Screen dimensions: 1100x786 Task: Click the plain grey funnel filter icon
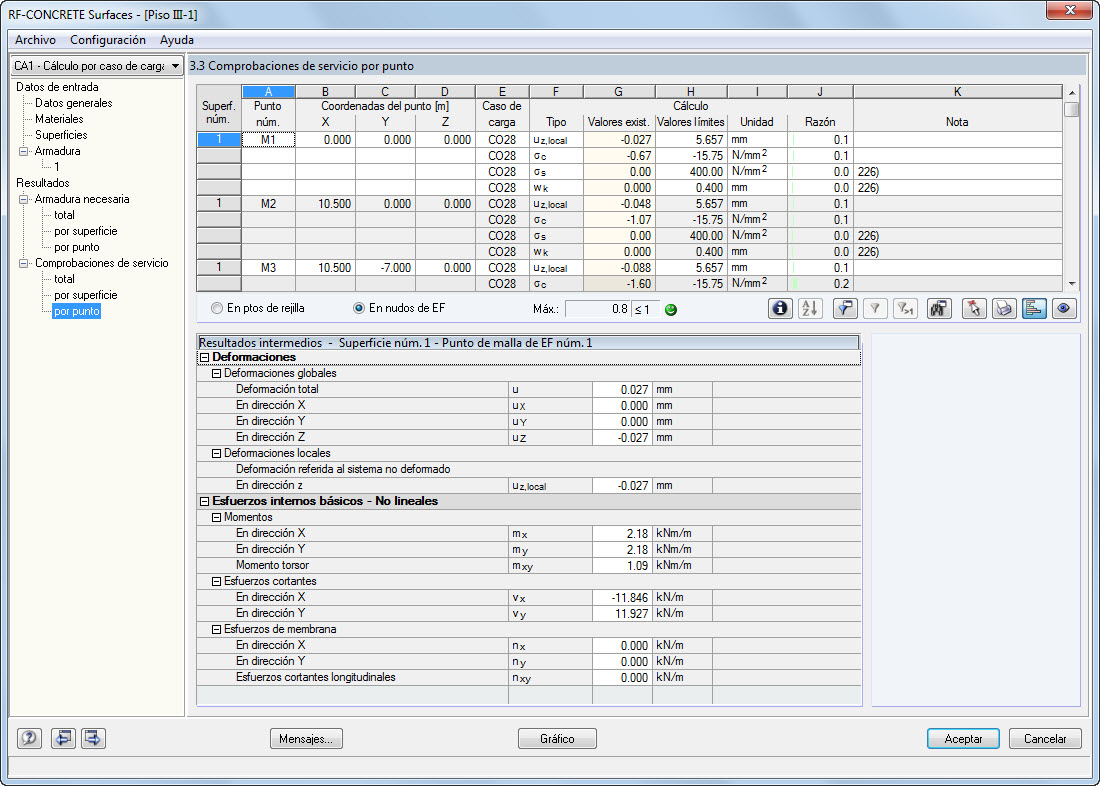(875, 308)
